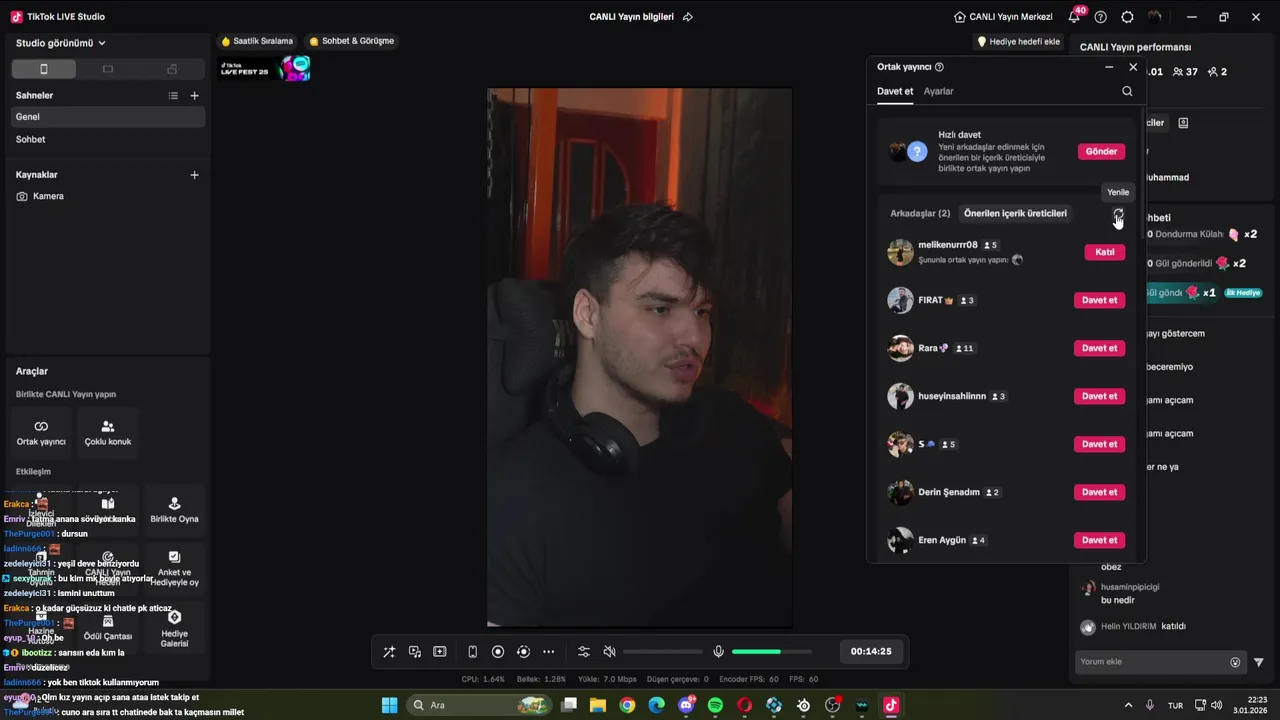
Task: Open Discord from the taskbar
Action: coord(686,705)
